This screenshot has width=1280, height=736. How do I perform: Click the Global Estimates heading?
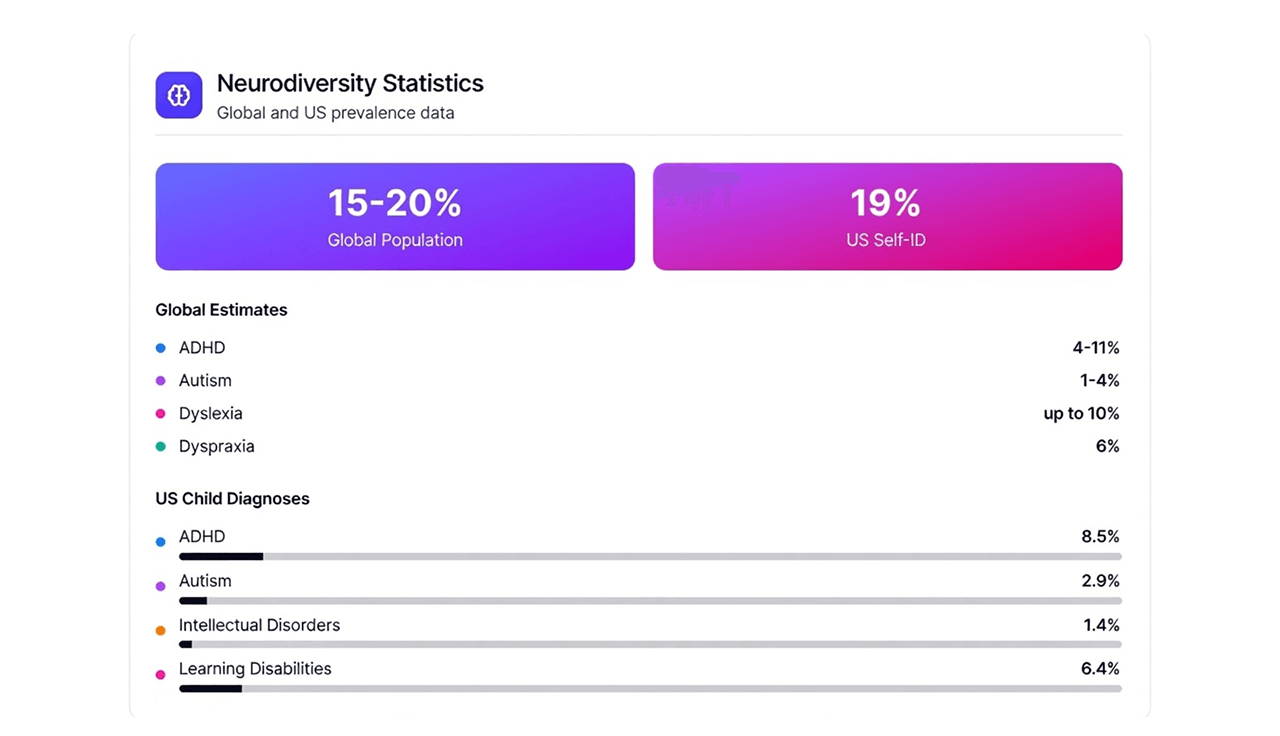221,310
